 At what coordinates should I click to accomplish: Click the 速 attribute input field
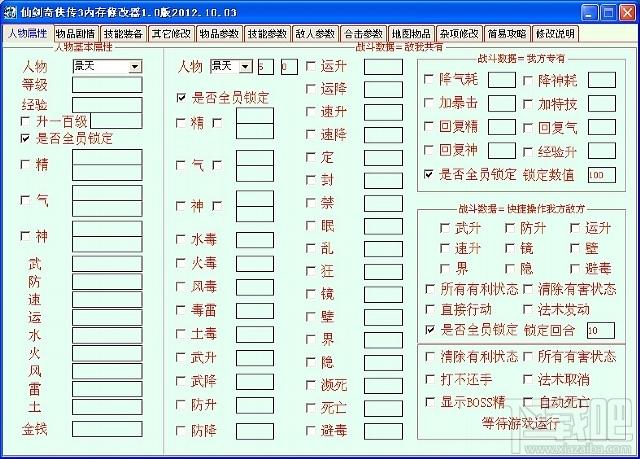(107, 300)
